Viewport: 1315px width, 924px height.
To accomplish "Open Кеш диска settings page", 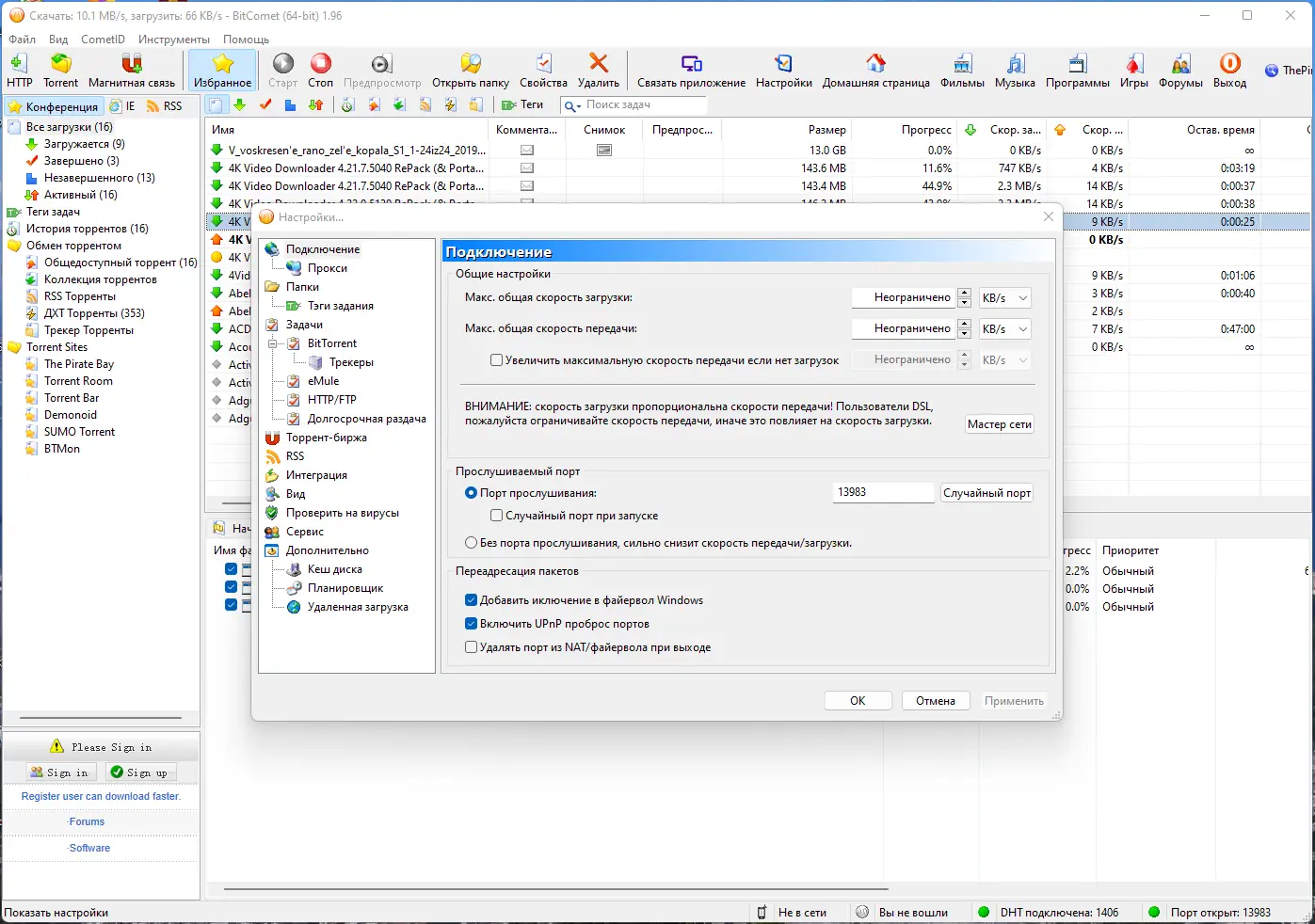I will pos(334,569).
